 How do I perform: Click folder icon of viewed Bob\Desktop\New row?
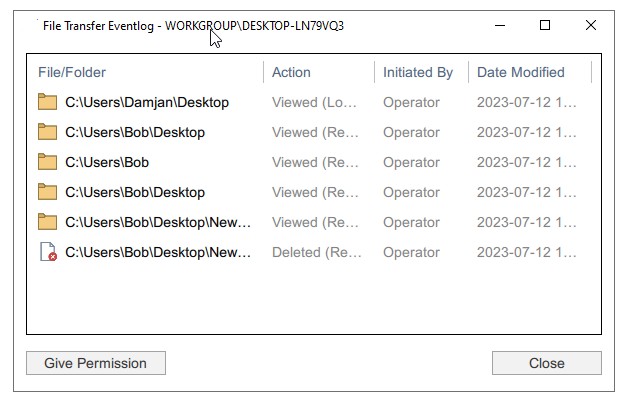tap(47, 222)
